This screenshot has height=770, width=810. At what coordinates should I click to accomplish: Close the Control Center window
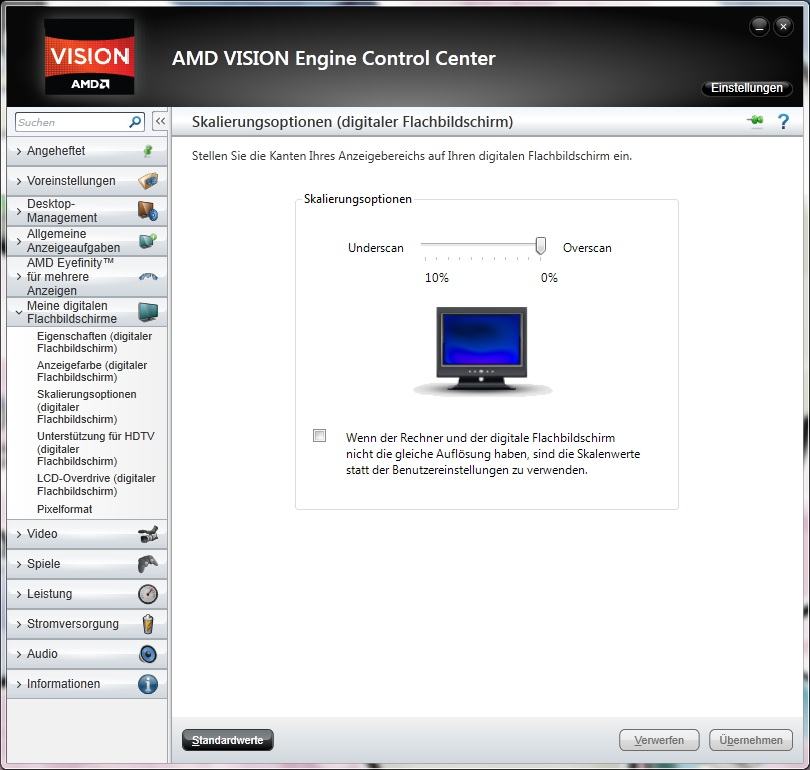(x=784, y=26)
